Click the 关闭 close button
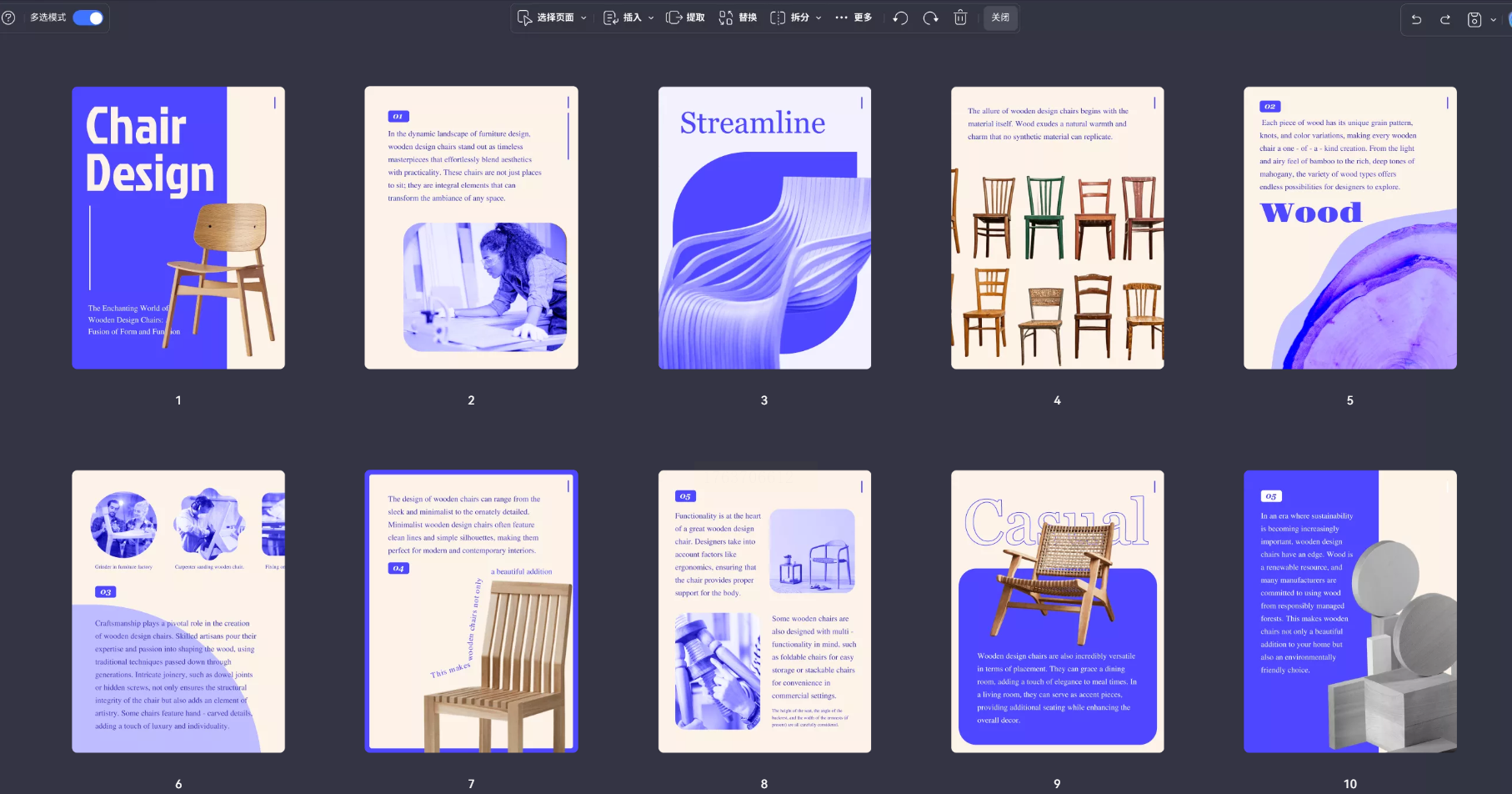The image size is (1512, 794). [x=1000, y=18]
